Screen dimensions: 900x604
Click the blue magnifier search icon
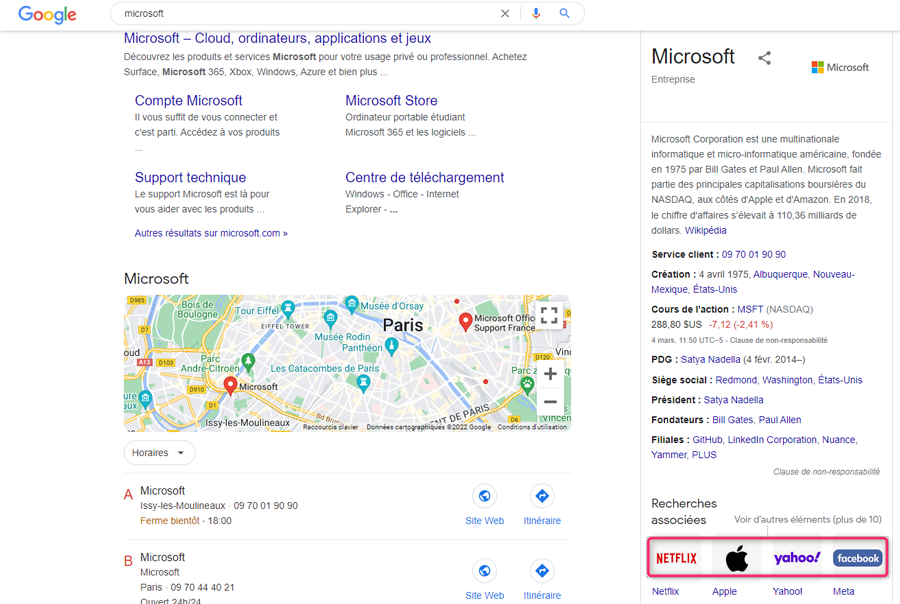pos(565,13)
